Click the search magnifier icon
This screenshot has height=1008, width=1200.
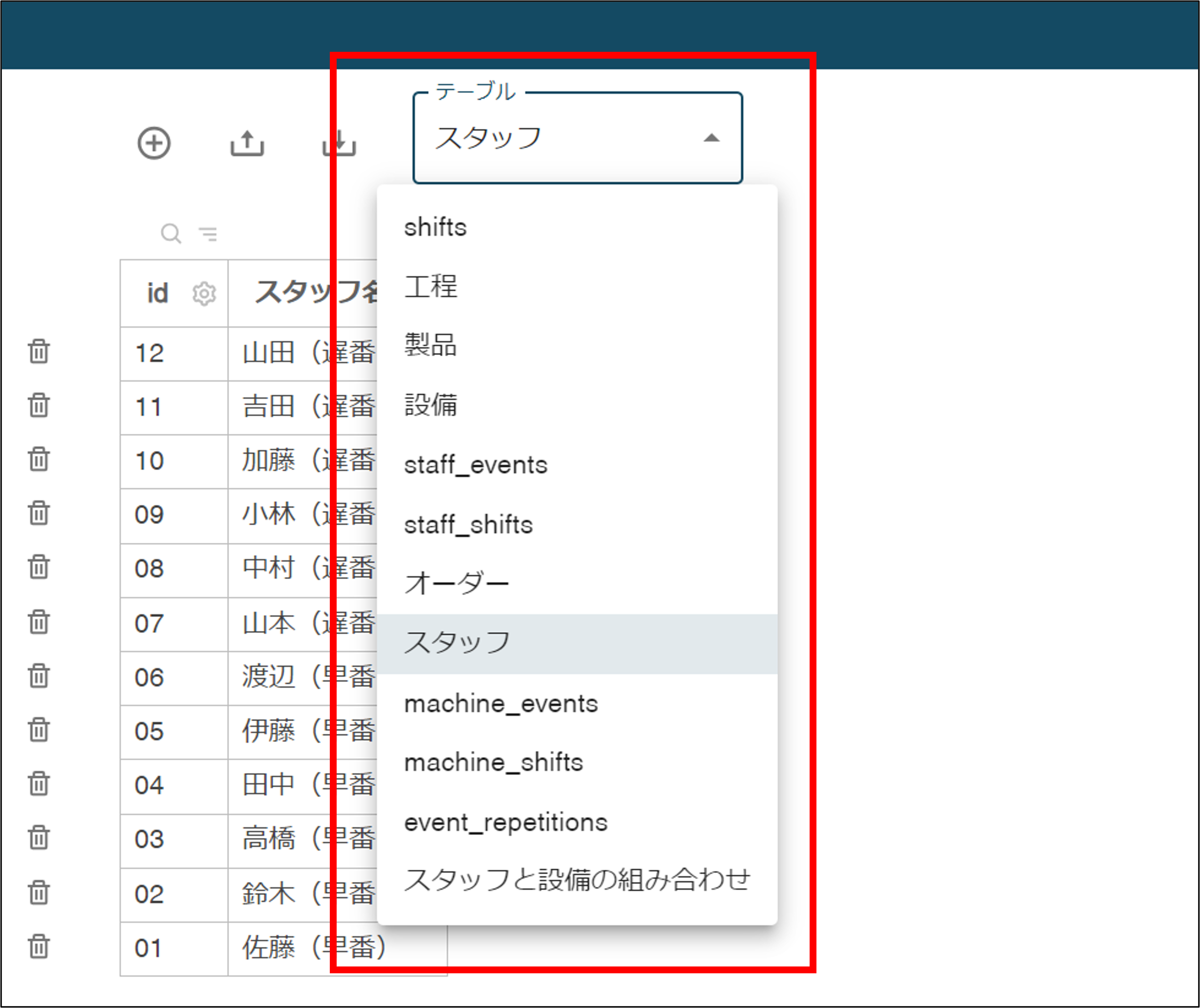point(171,233)
